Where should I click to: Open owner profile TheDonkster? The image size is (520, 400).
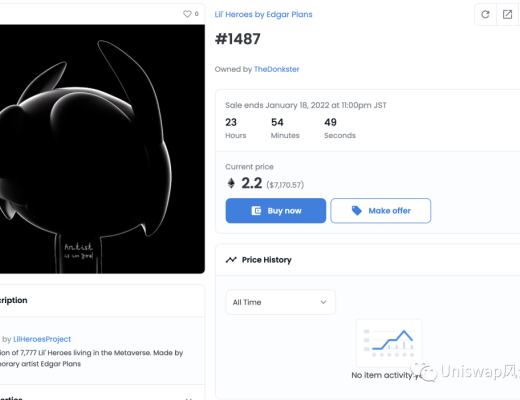pos(277,69)
